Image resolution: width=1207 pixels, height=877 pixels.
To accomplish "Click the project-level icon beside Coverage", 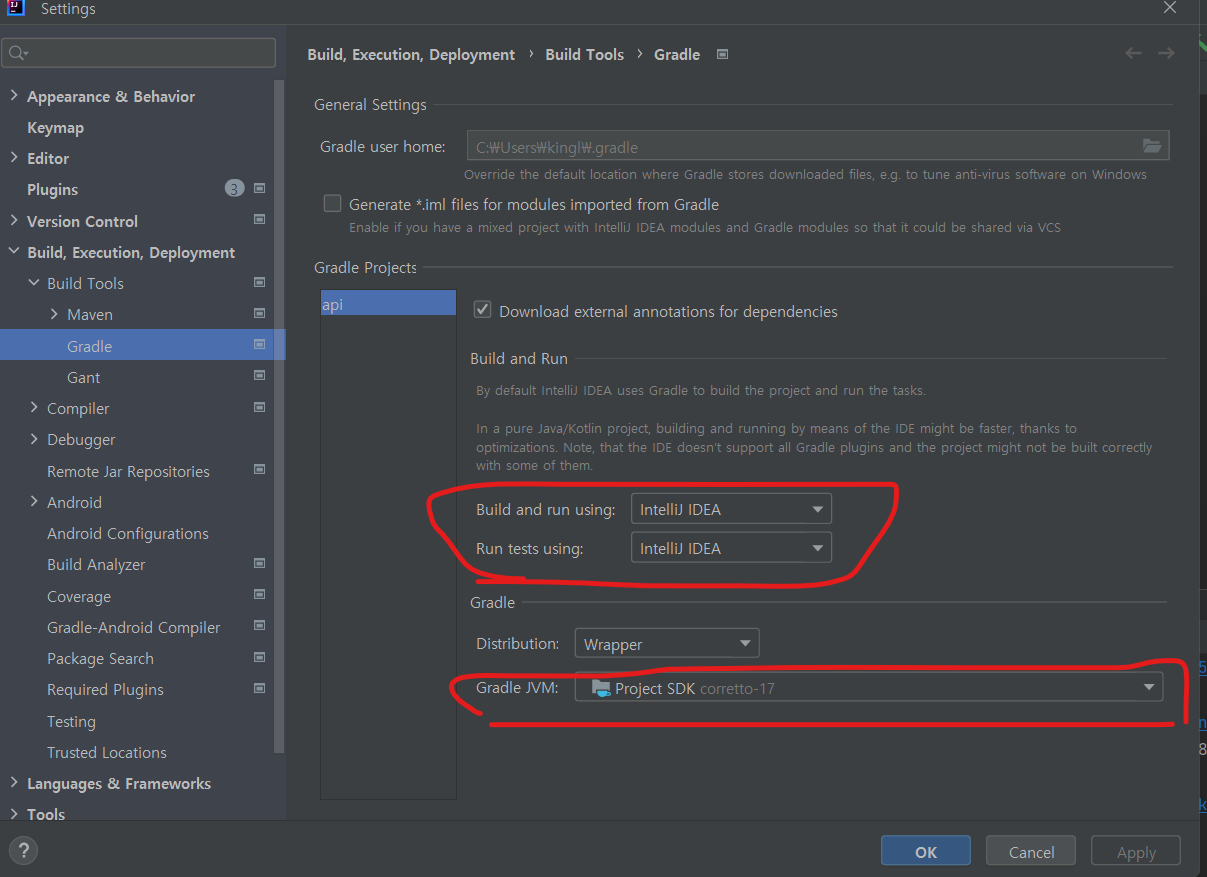I will 260,596.
